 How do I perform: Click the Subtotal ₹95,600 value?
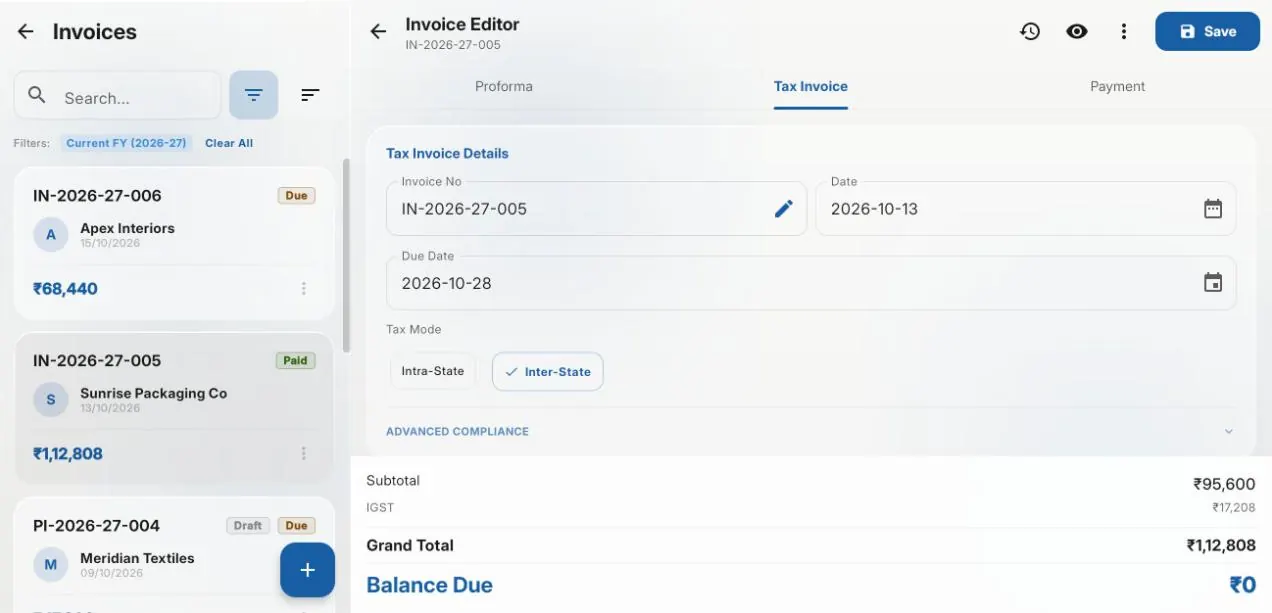point(1224,484)
